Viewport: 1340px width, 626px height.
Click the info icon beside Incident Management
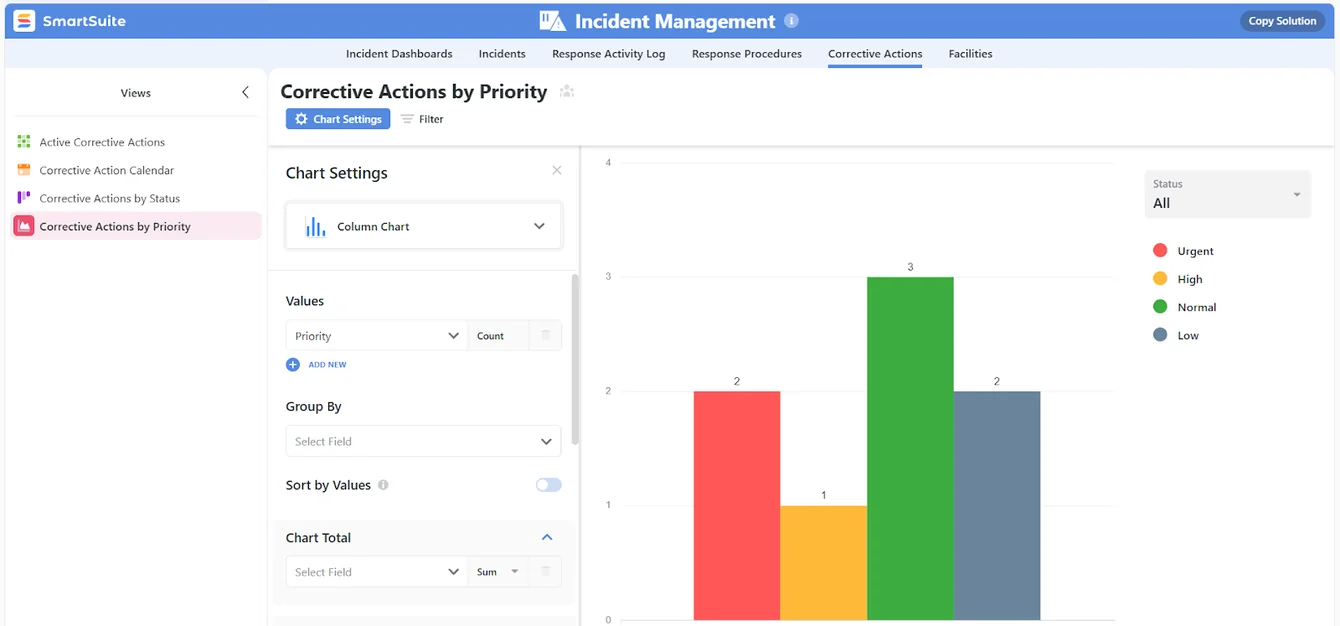point(792,21)
